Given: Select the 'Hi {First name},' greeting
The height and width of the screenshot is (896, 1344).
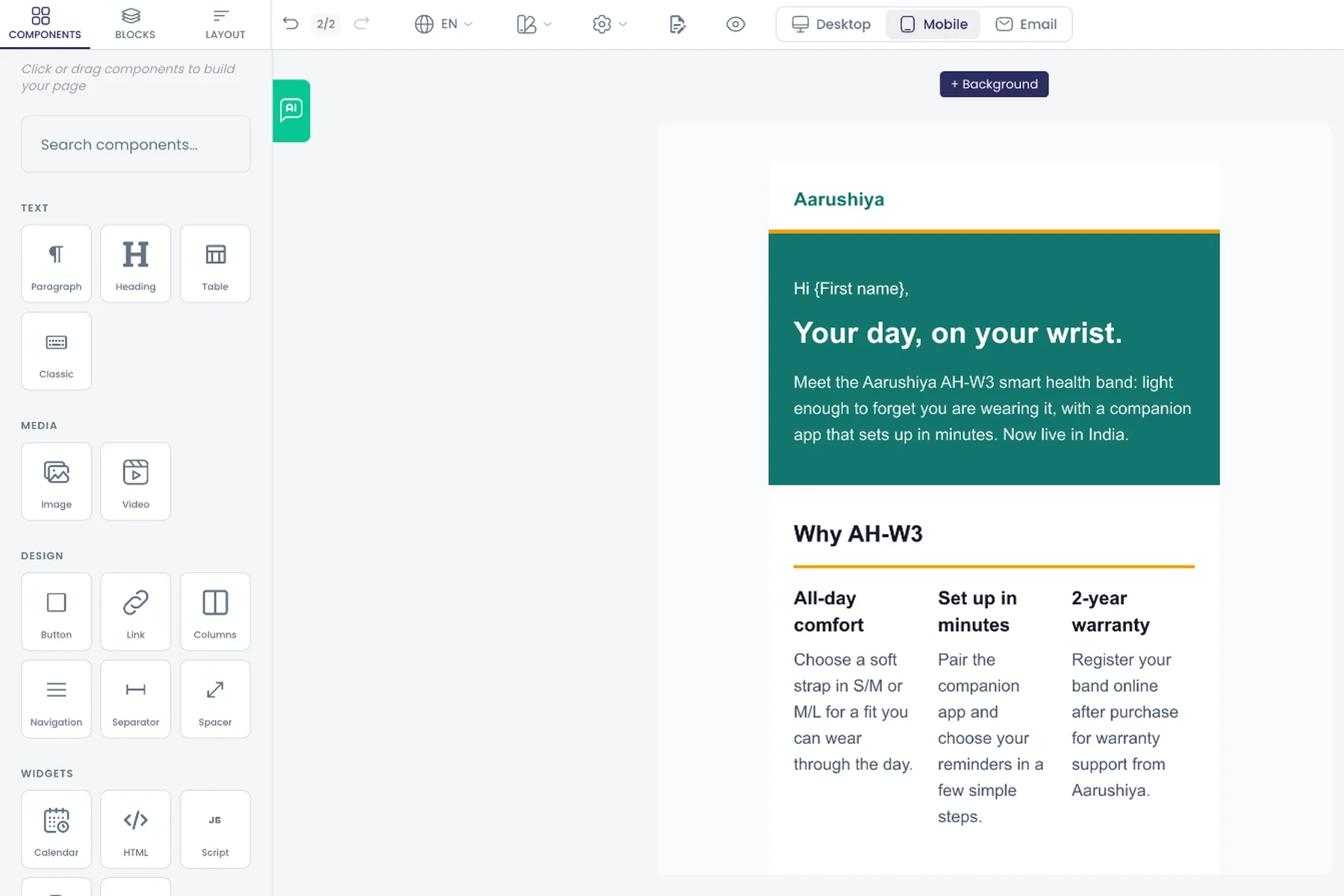Looking at the screenshot, I should [850, 289].
